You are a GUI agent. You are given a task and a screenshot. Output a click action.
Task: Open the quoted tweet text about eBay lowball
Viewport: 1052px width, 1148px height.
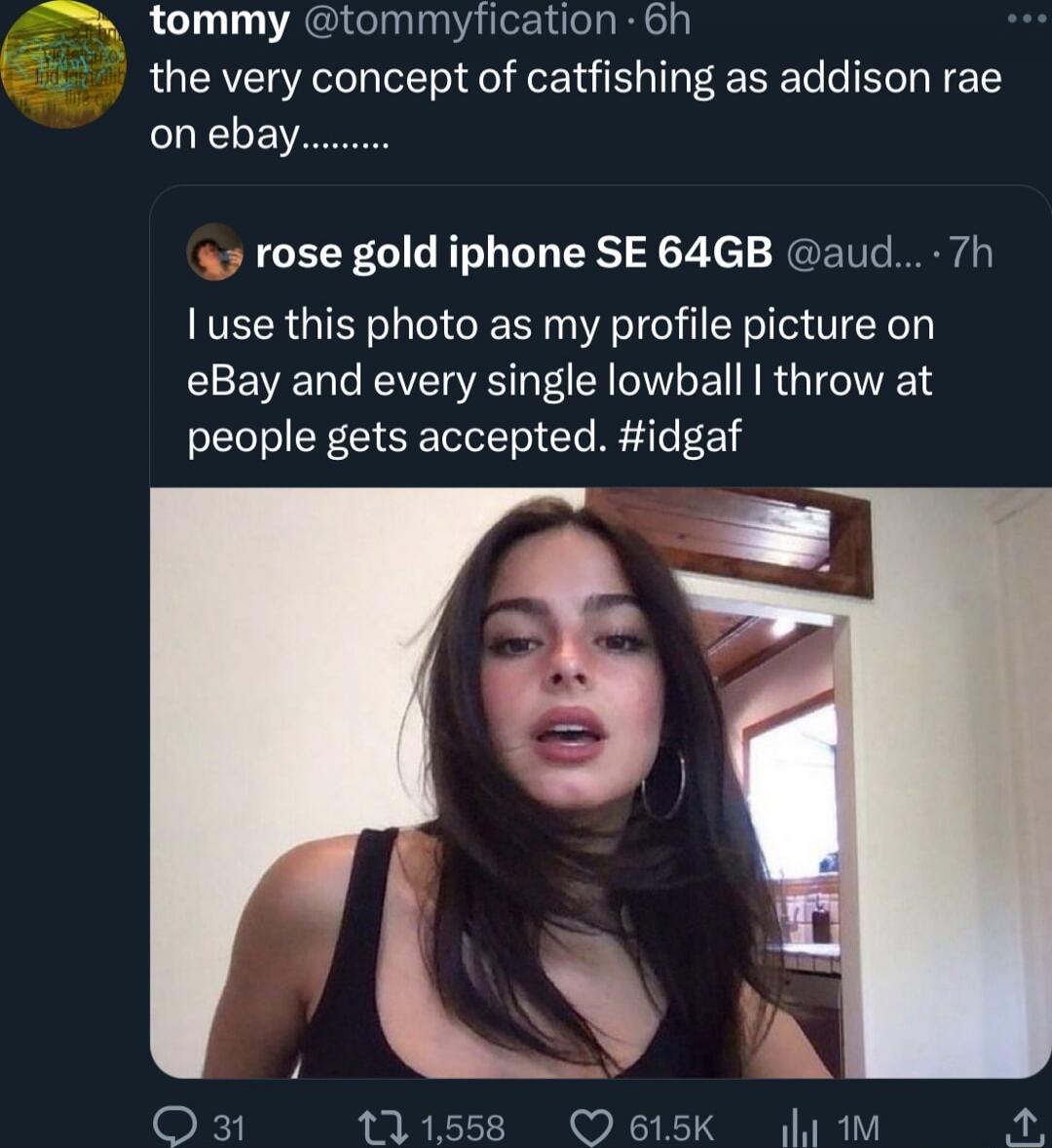click(560, 381)
